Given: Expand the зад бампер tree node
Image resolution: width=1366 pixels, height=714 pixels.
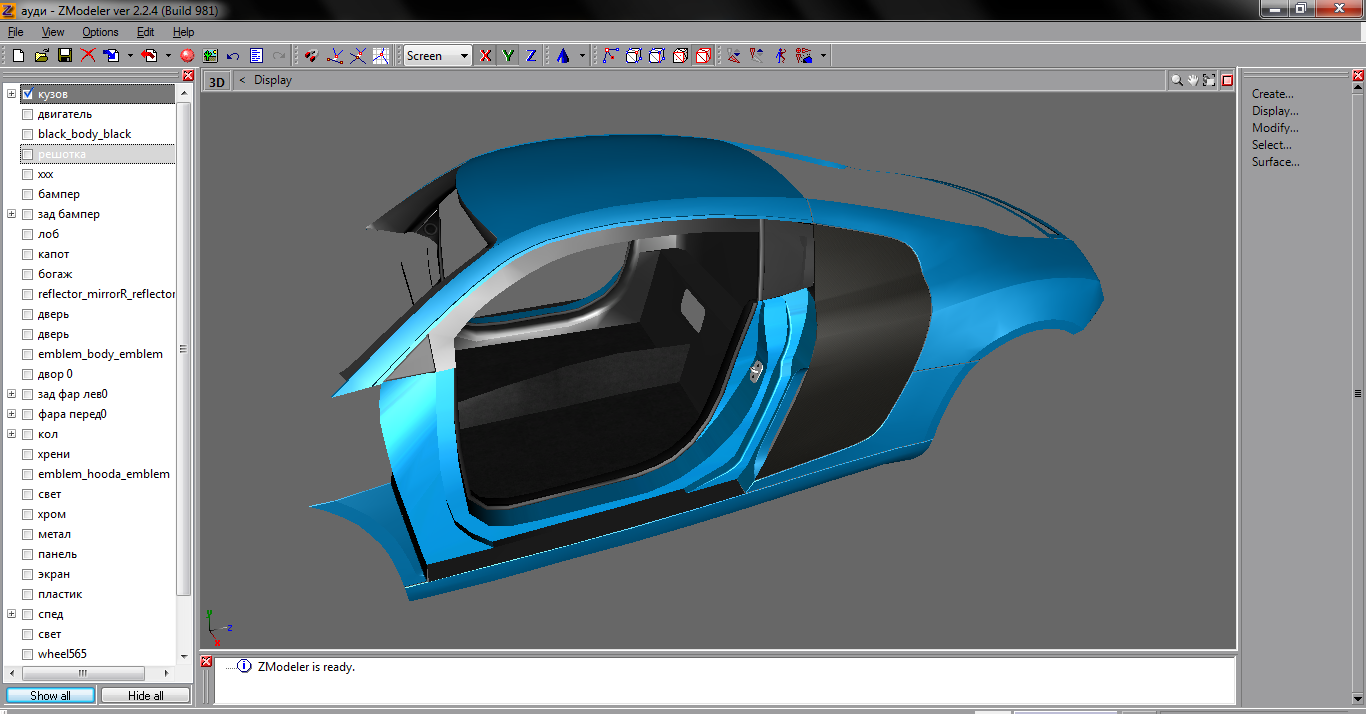Looking at the screenshot, I should pyautogui.click(x=12, y=214).
